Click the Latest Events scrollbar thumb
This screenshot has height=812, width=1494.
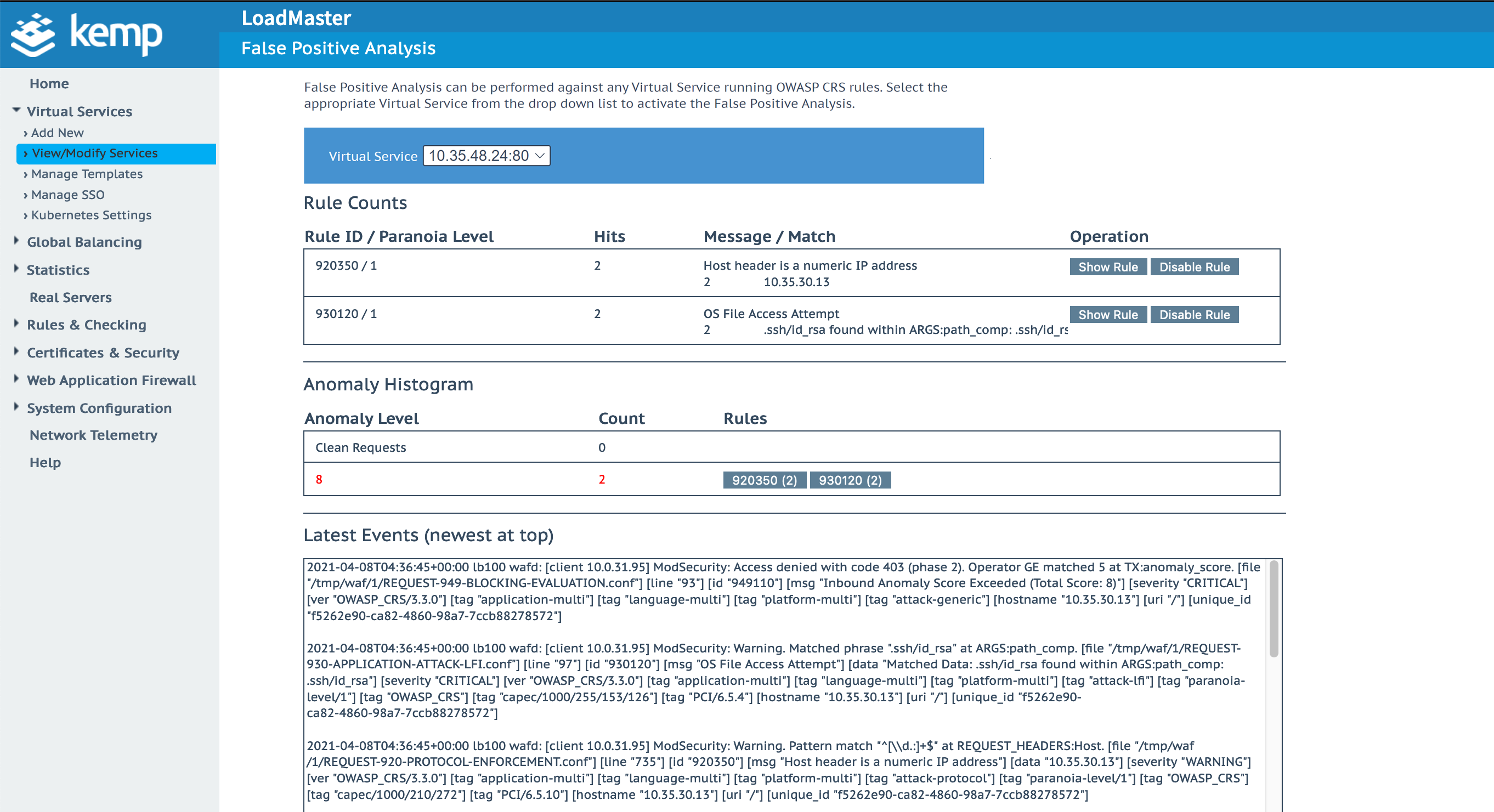pos(1274,609)
